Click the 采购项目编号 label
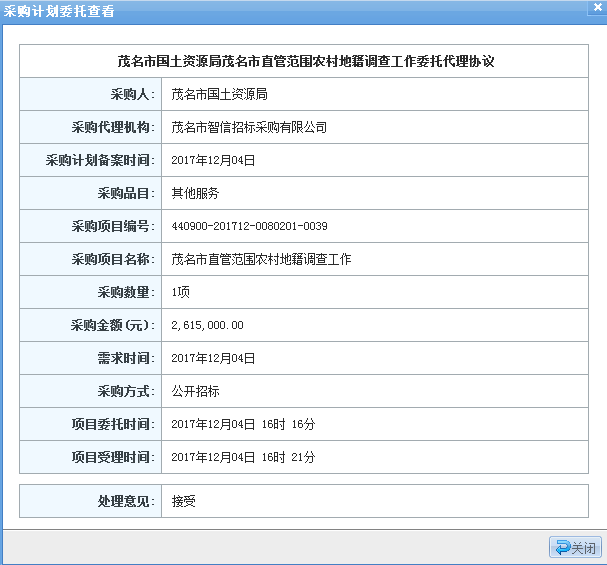This screenshot has height=565, width=607. coord(112,226)
